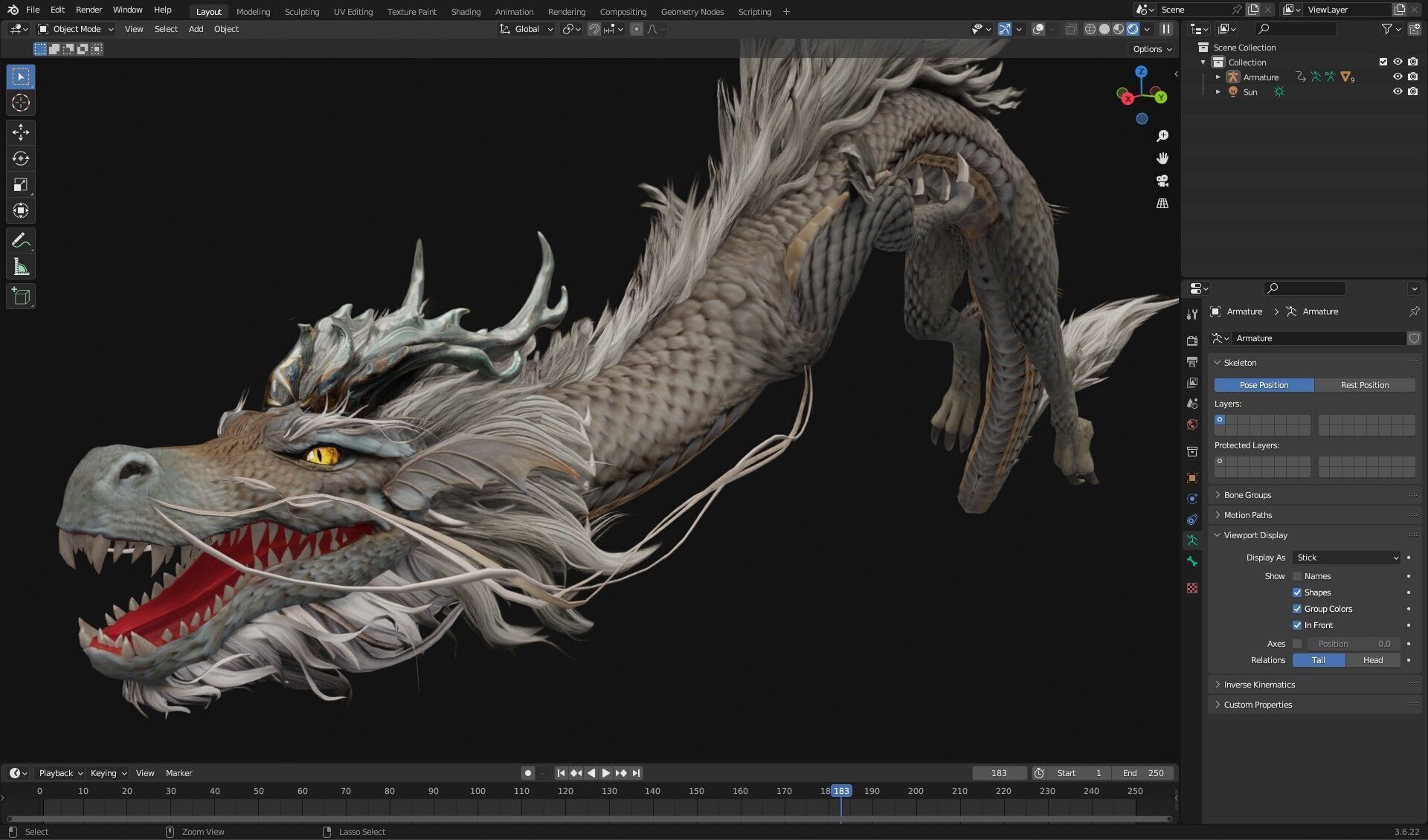Click the Rest Position button
Screen dimensions: 1428x840
pyautogui.click(x=1364, y=385)
